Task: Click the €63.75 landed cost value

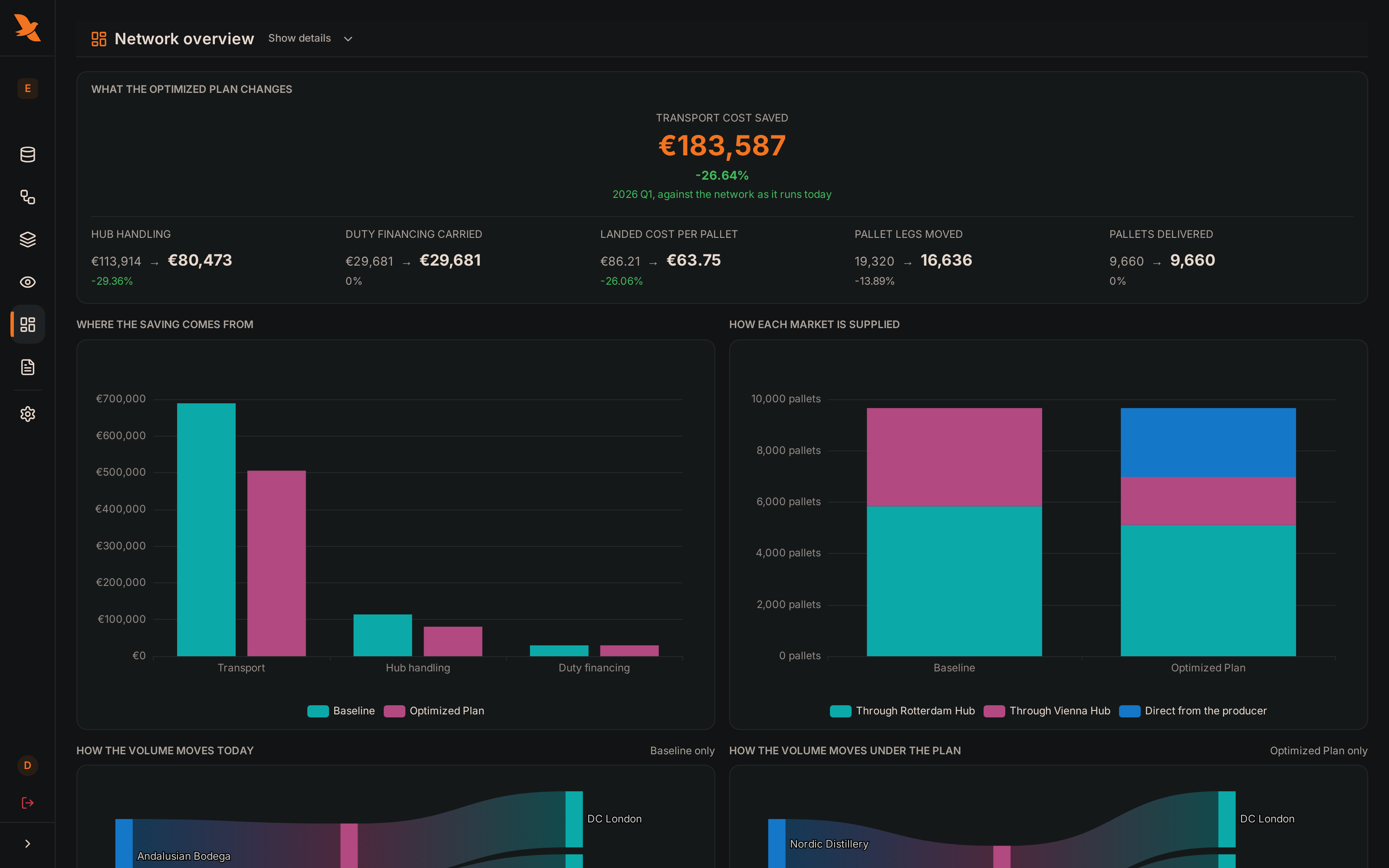Action: tap(693, 260)
